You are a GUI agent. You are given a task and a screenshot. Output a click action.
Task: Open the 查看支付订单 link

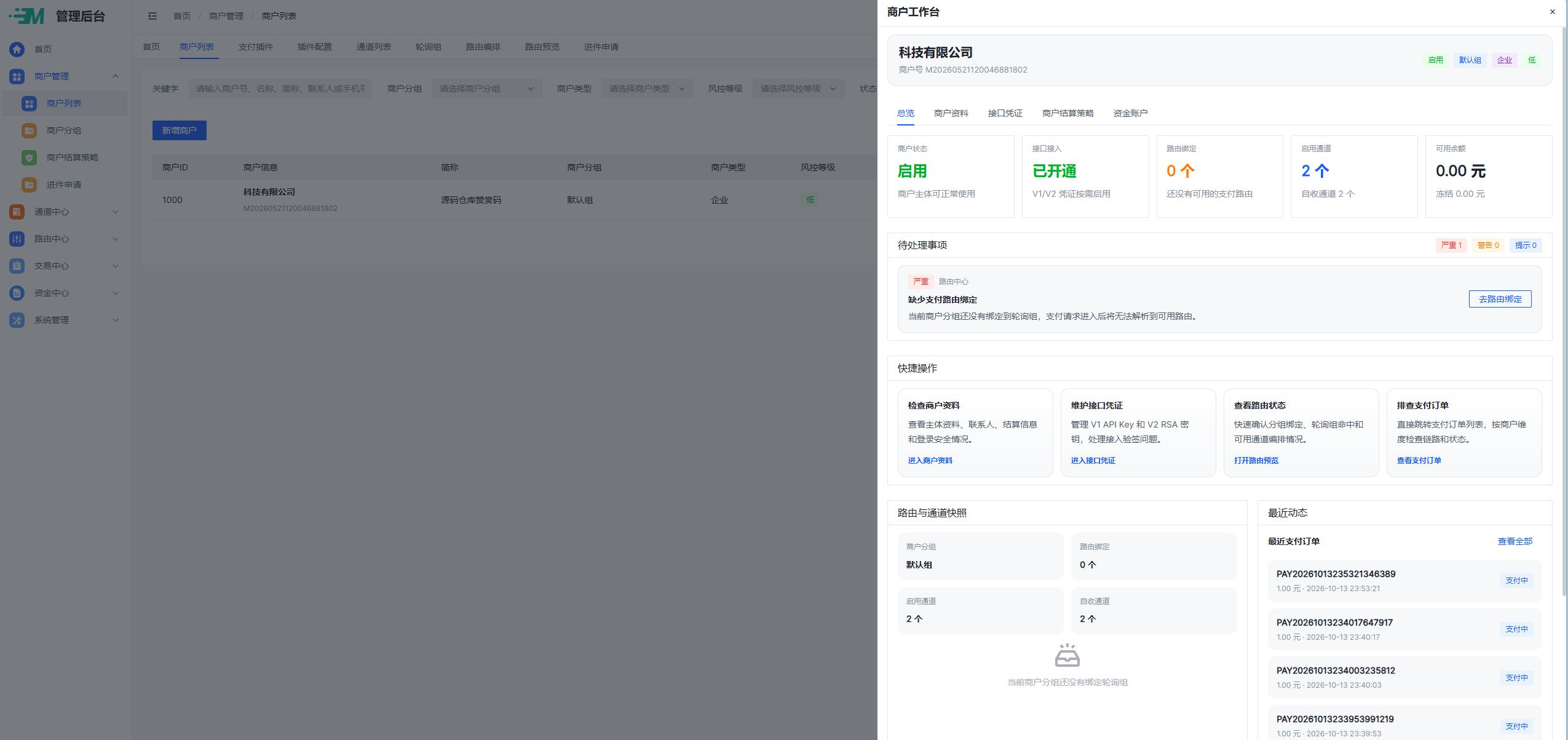pos(1419,460)
